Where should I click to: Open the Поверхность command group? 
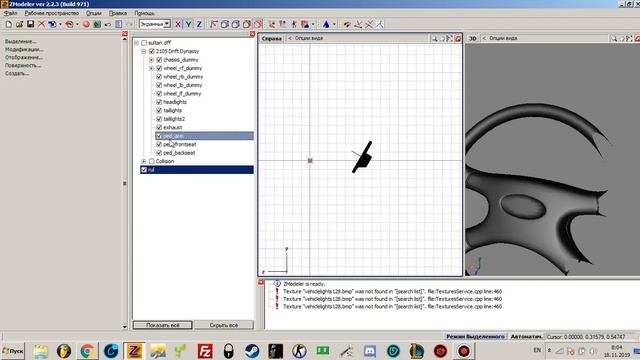pos(23,65)
